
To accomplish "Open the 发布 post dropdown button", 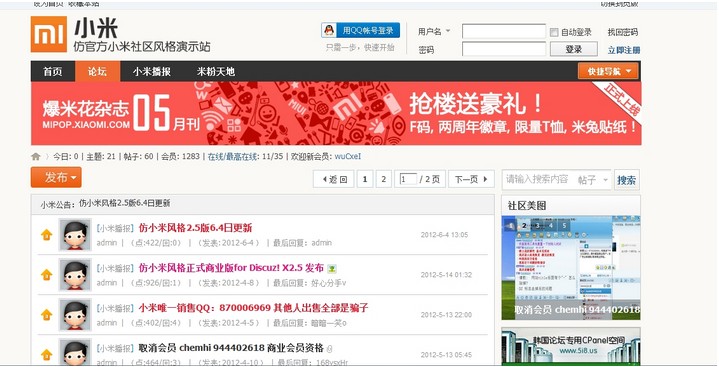I will pos(56,177).
